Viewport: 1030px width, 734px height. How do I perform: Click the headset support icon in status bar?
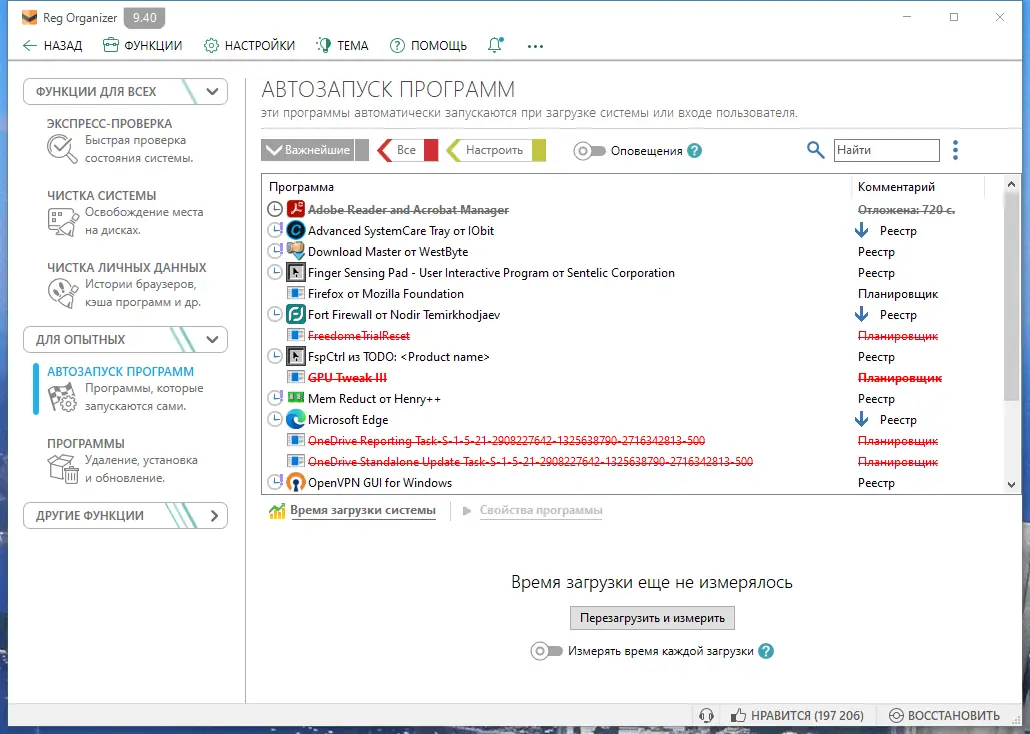click(706, 716)
